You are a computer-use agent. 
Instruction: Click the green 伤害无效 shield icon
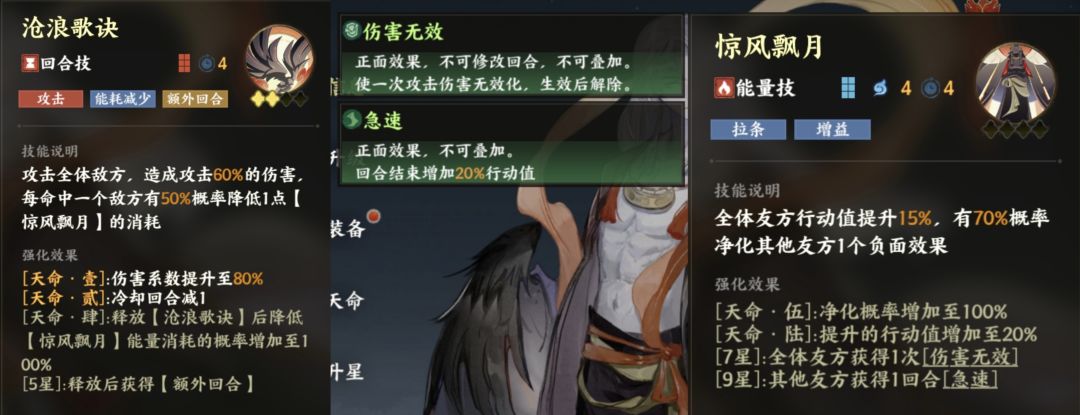pyautogui.click(x=352, y=30)
